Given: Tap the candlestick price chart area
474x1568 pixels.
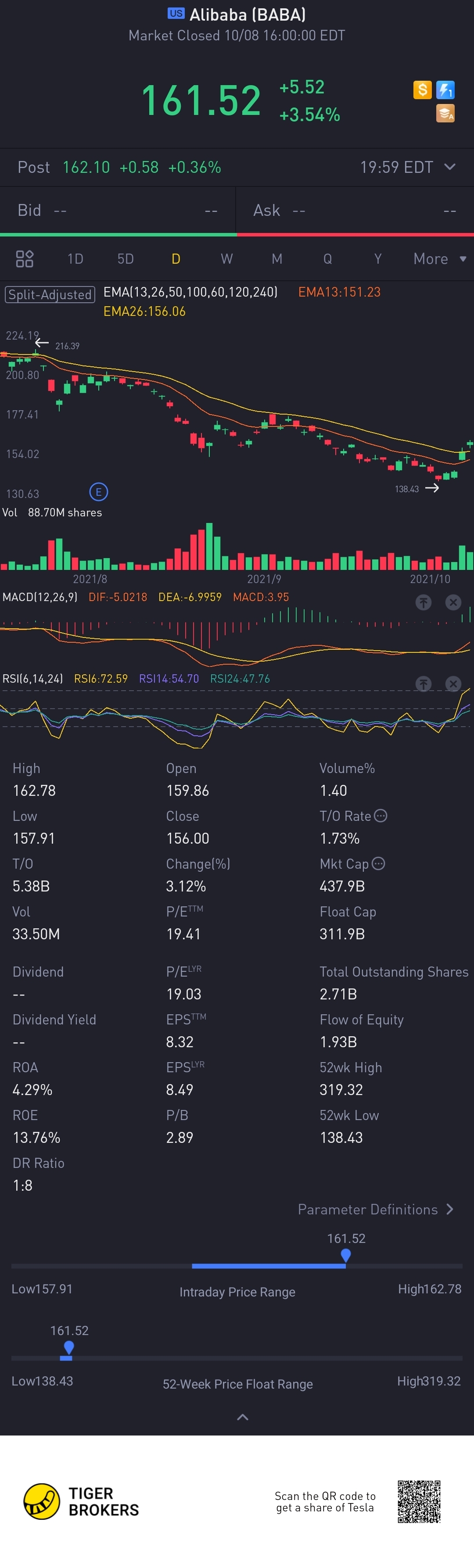Looking at the screenshot, I should [x=237, y=414].
